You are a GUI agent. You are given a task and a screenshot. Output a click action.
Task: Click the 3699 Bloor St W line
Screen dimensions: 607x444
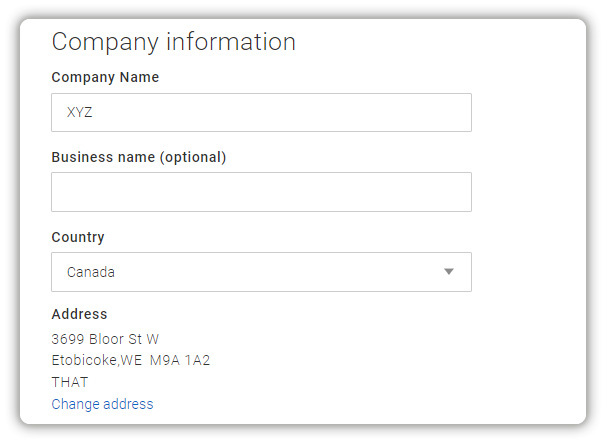tap(105, 339)
